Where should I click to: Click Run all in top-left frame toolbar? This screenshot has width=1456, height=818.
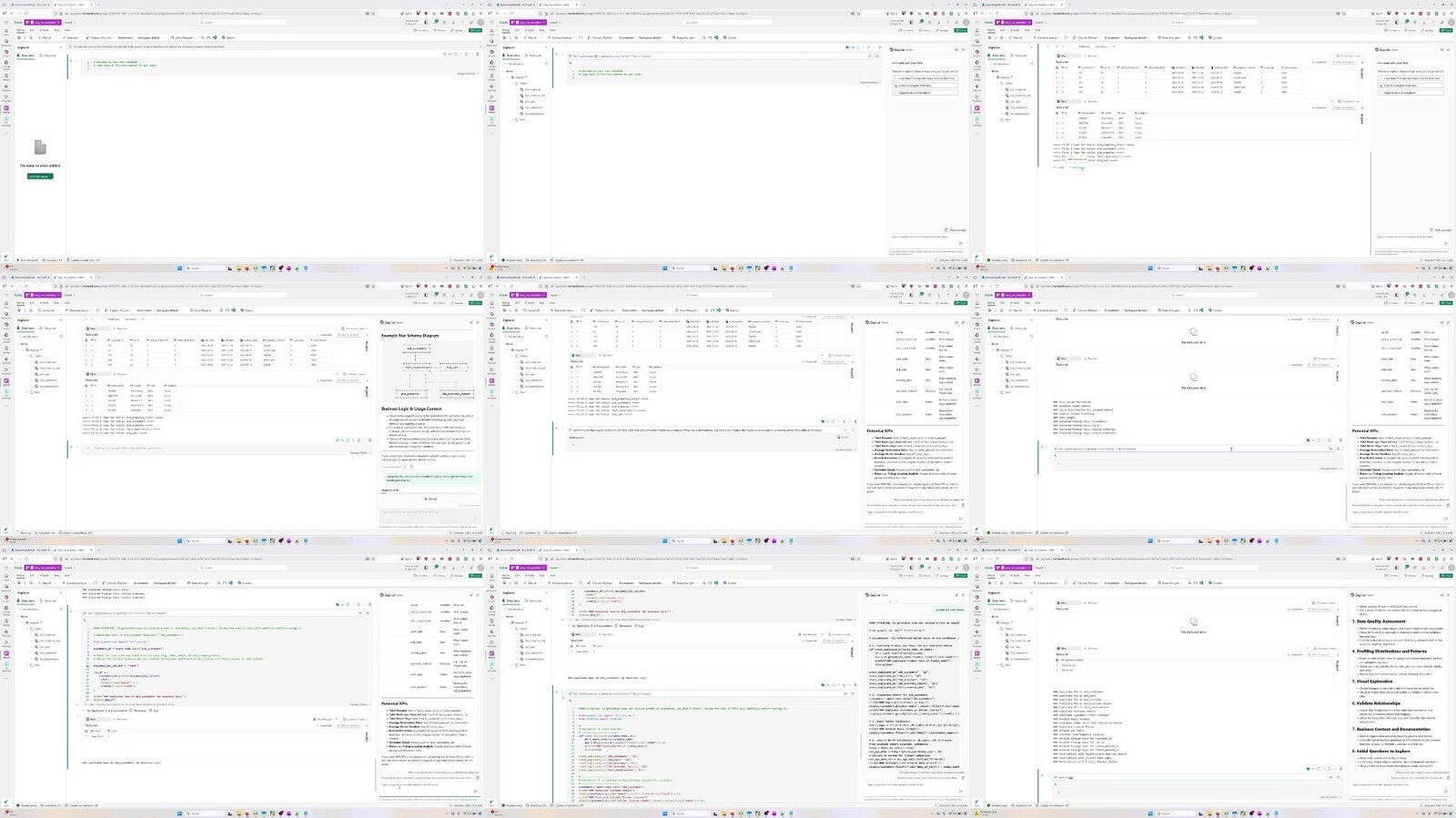tap(46, 37)
